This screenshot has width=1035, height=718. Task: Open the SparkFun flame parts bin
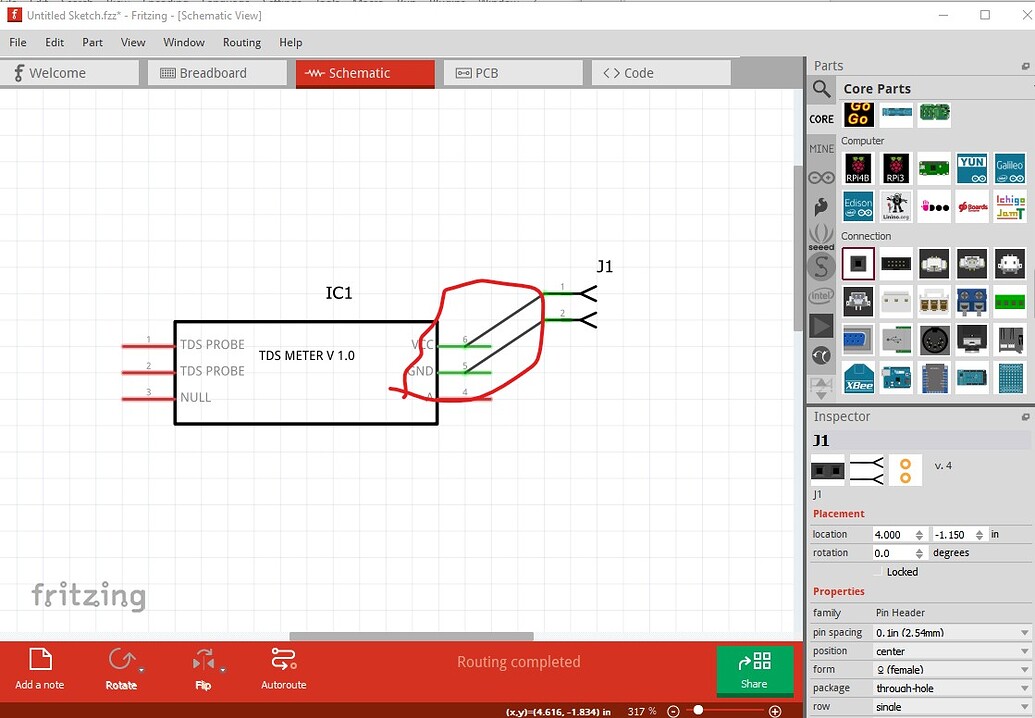pos(821,207)
